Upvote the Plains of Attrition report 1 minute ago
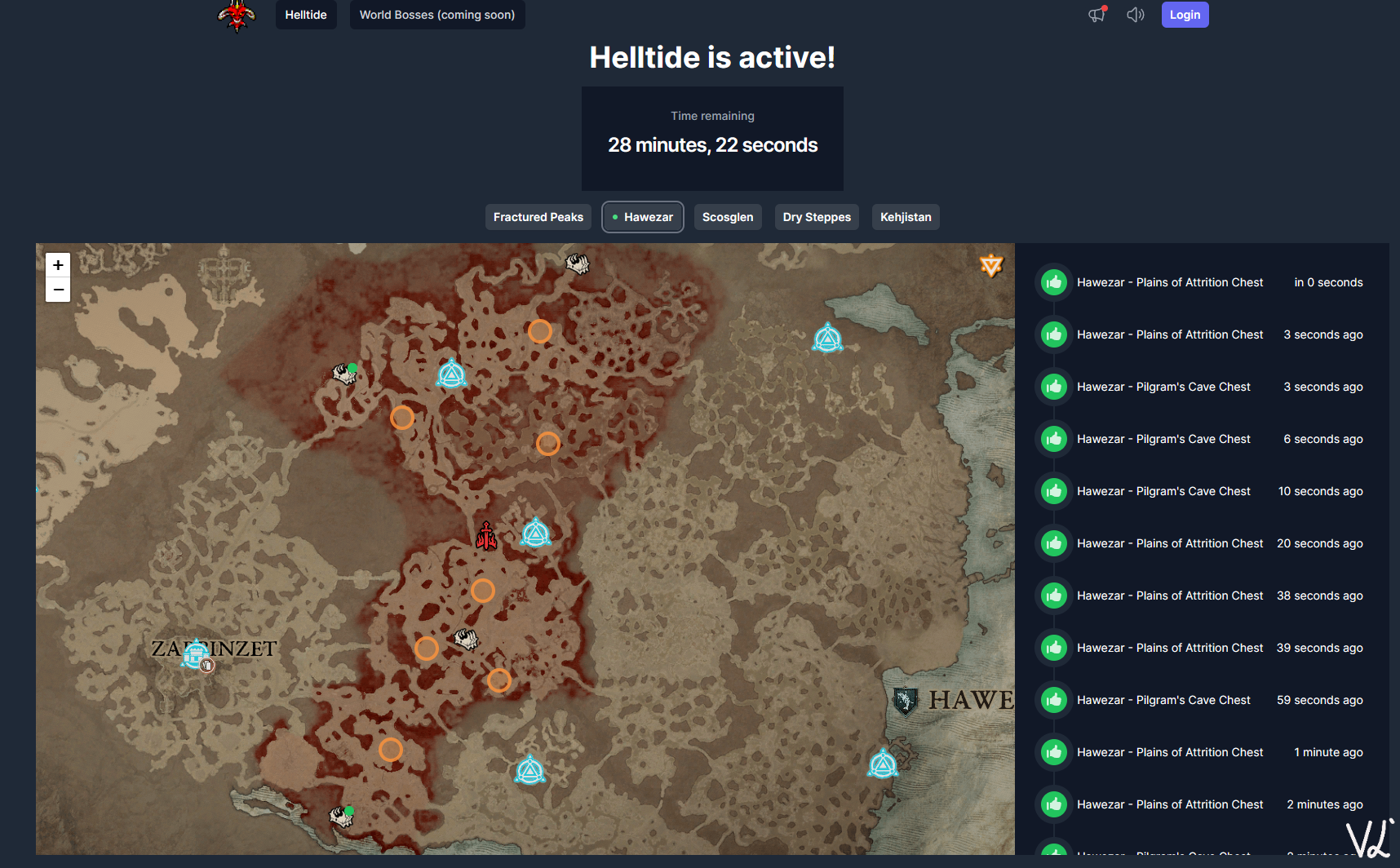The image size is (1400, 868). (1054, 752)
